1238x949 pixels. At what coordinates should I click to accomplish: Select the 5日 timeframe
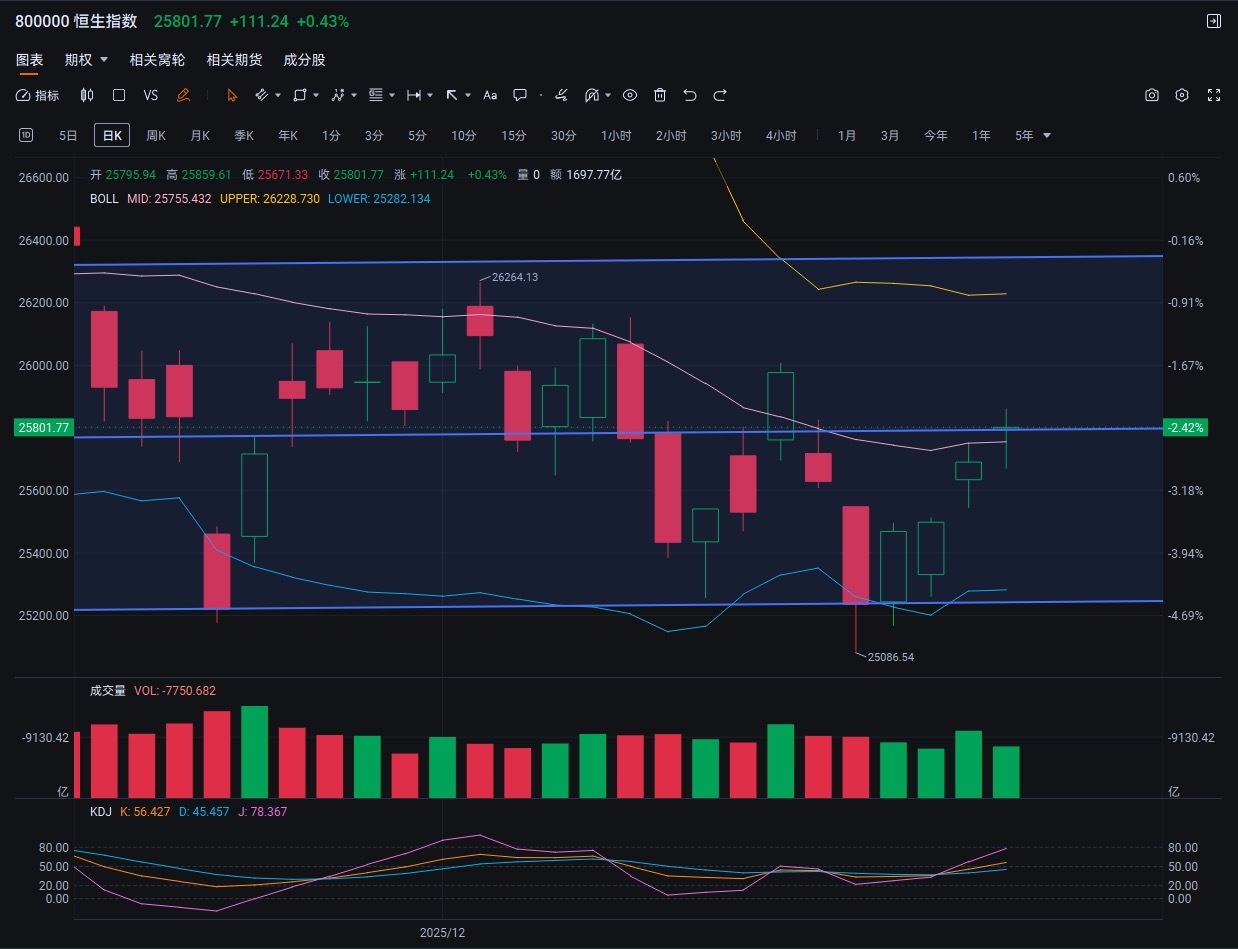tap(68, 135)
